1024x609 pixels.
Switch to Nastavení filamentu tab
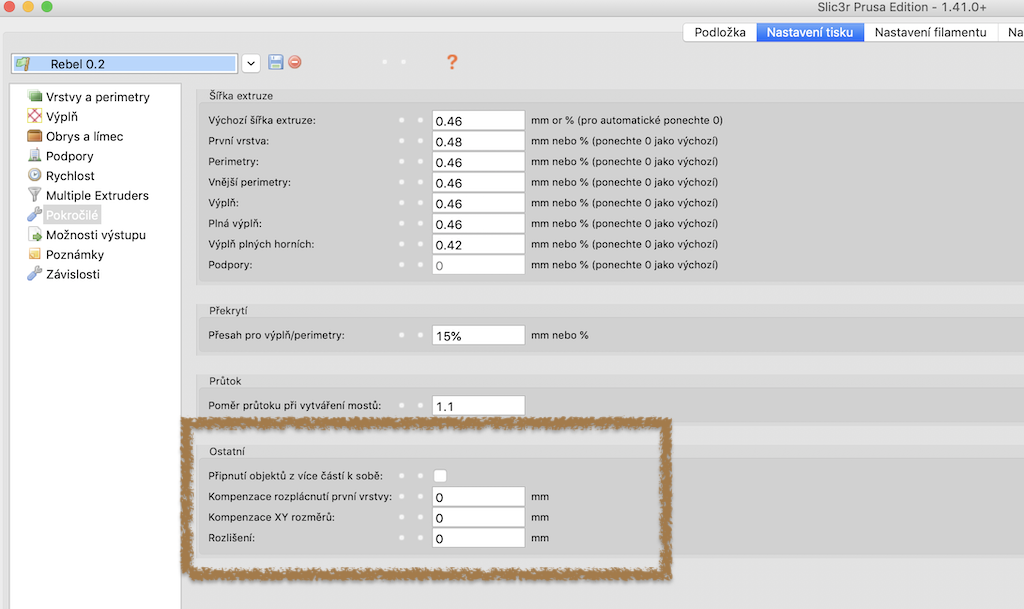(930, 32)
